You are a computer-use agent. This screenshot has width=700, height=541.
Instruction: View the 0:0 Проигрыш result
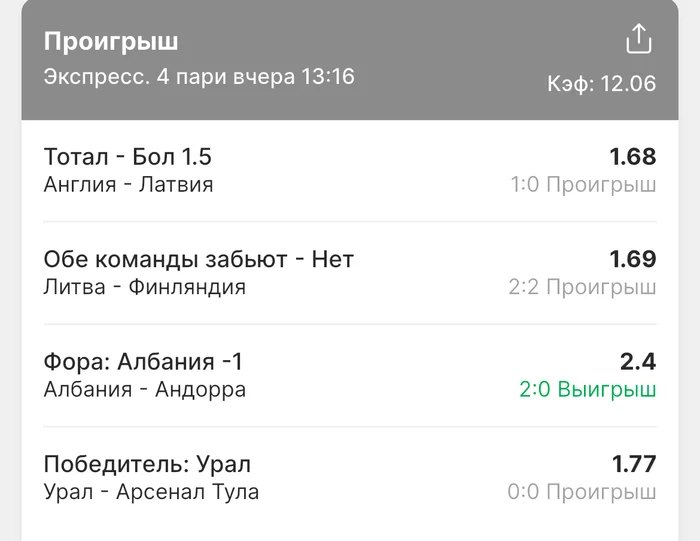[x=582, y=492]
